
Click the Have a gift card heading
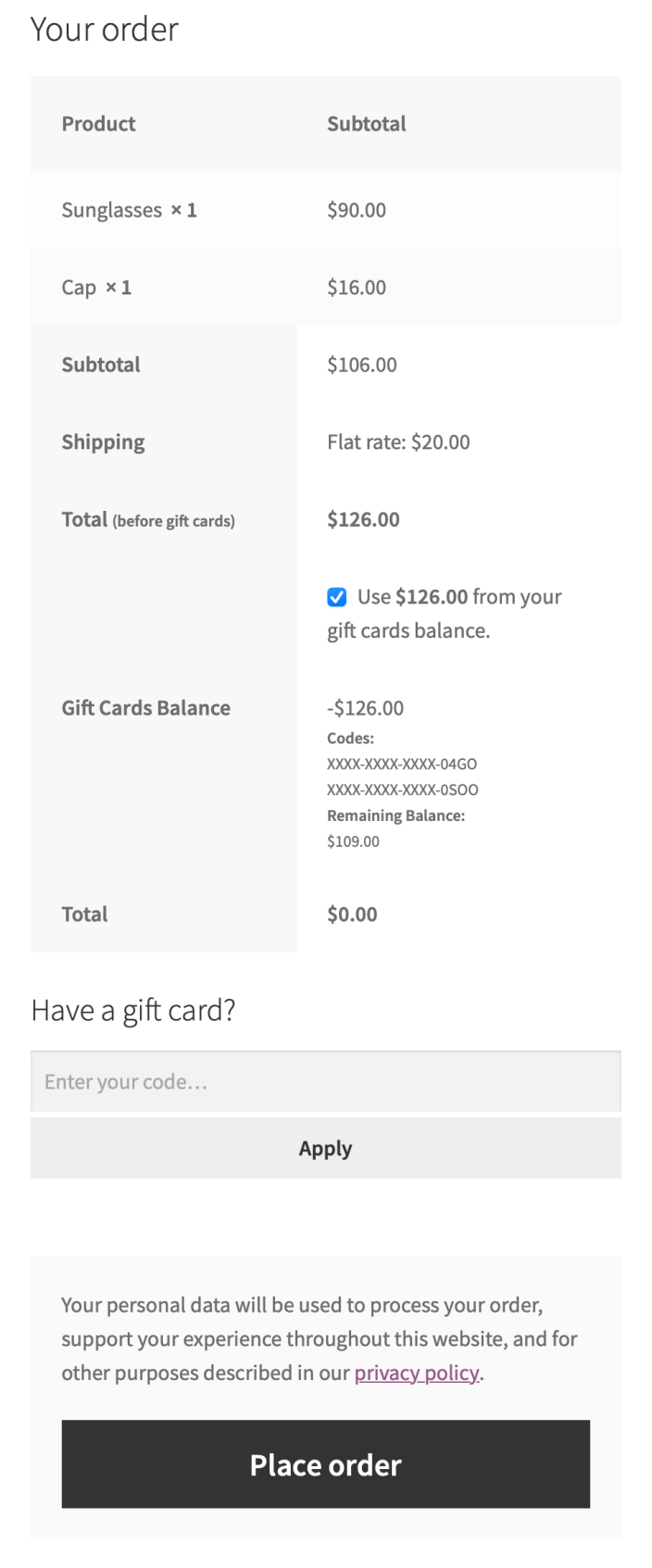click(x=133, y=1010)
